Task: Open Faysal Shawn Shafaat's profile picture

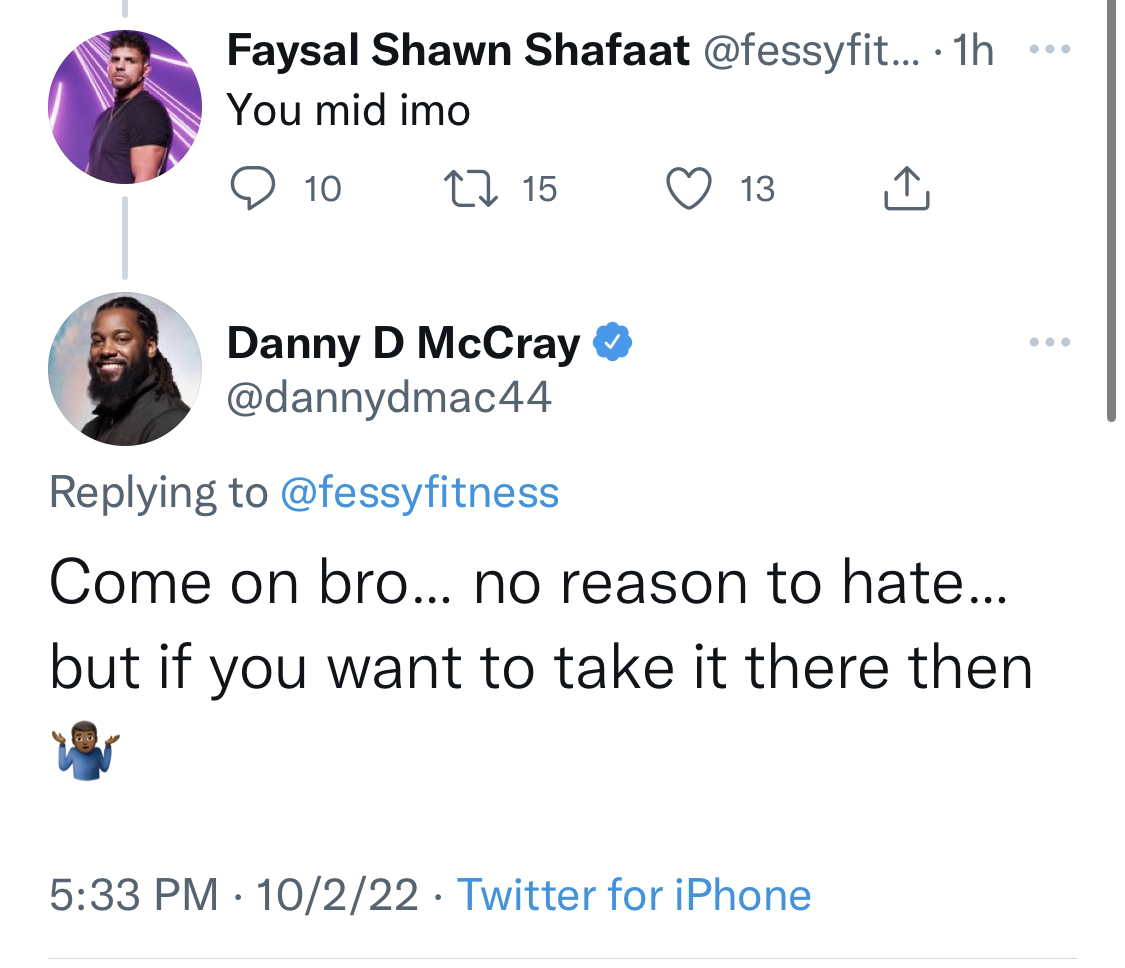Action: click(125, 107)
